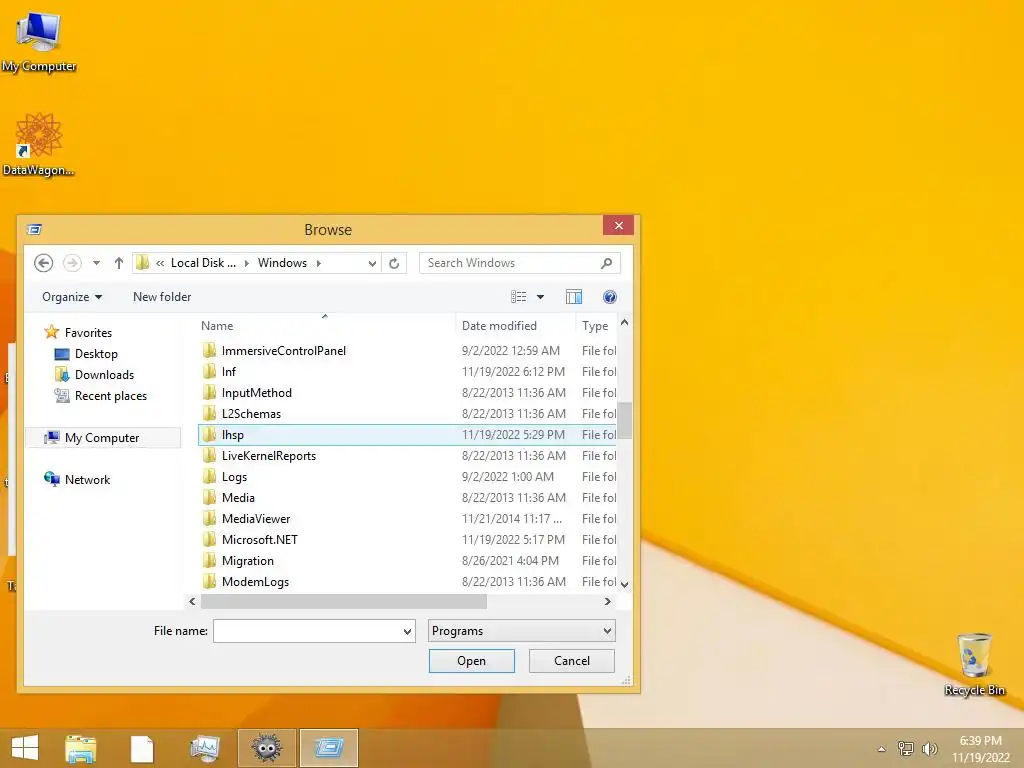
Task: Open the monitor graph taskbar icon
Action: point(204,748)
